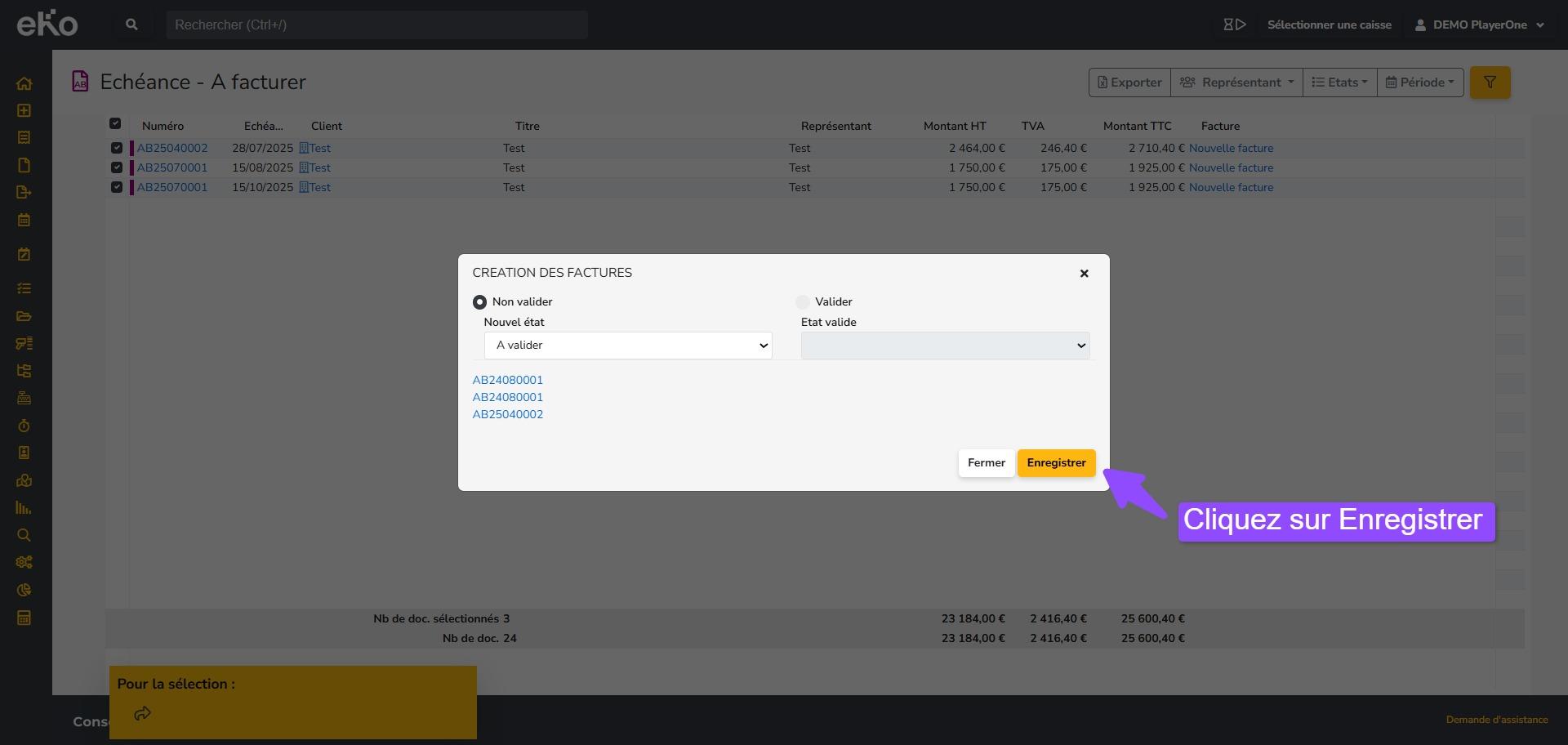The width and height of the screenshot is (1568, 745).
Task: Click the yellow filter funnel button
Action: coord(1490,83)
